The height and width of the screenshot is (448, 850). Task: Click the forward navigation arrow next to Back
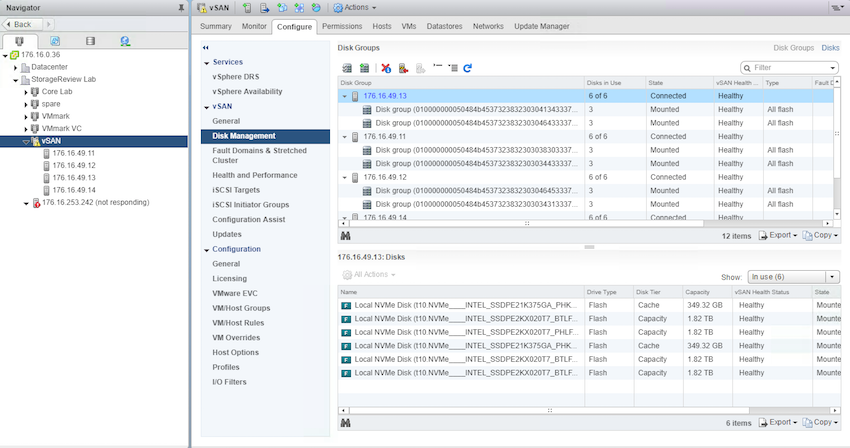coord(49,24)
